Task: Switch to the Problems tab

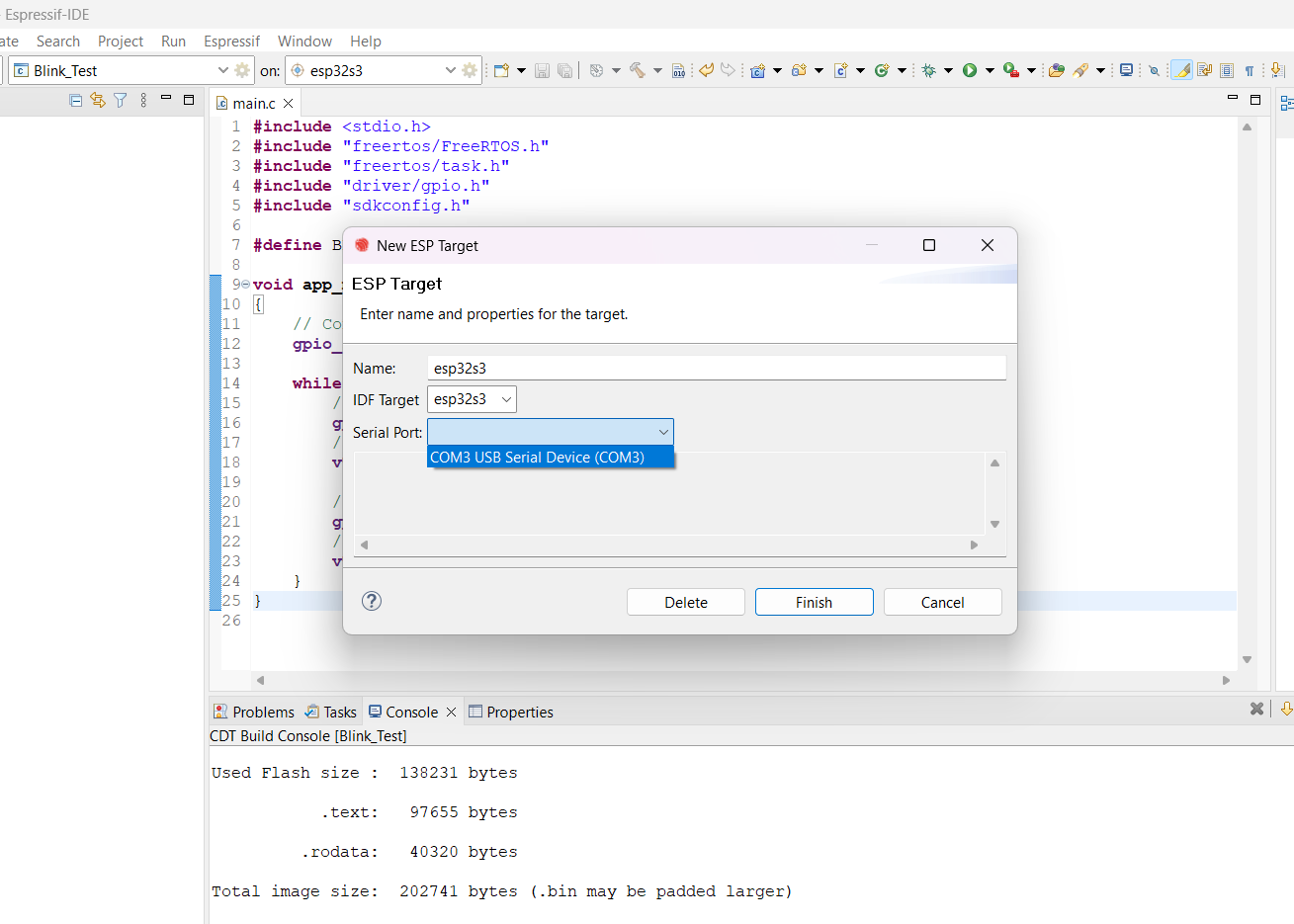Action: (x=254, y=712)
